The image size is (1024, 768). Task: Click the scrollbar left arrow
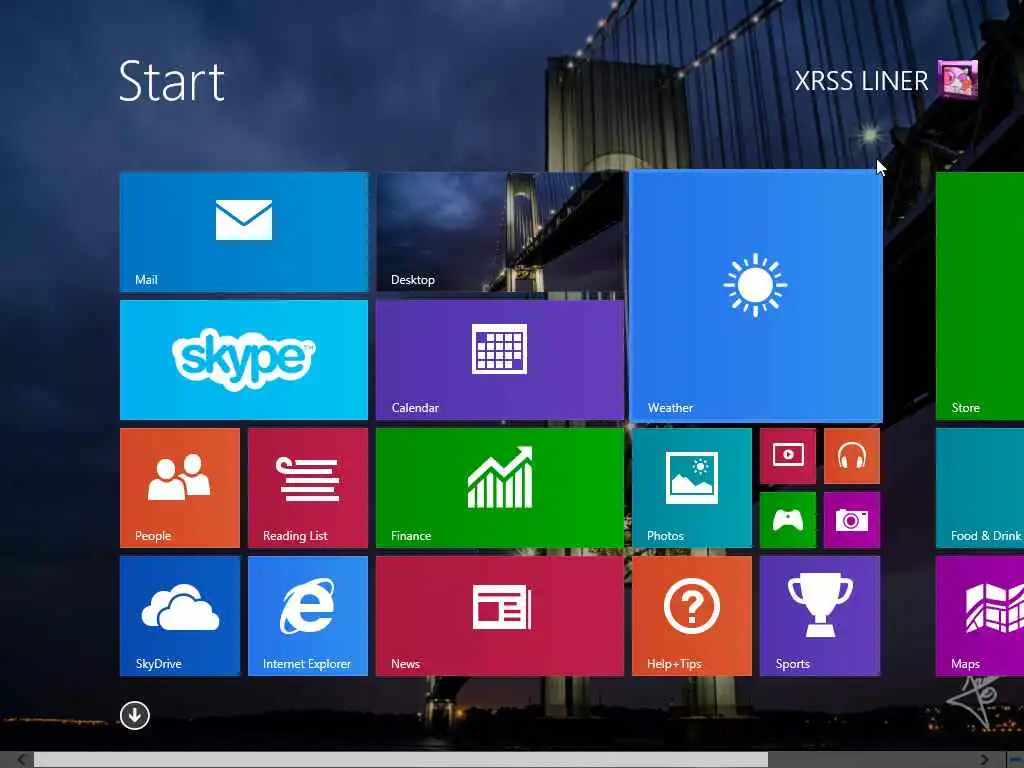(x=21, y=760)
